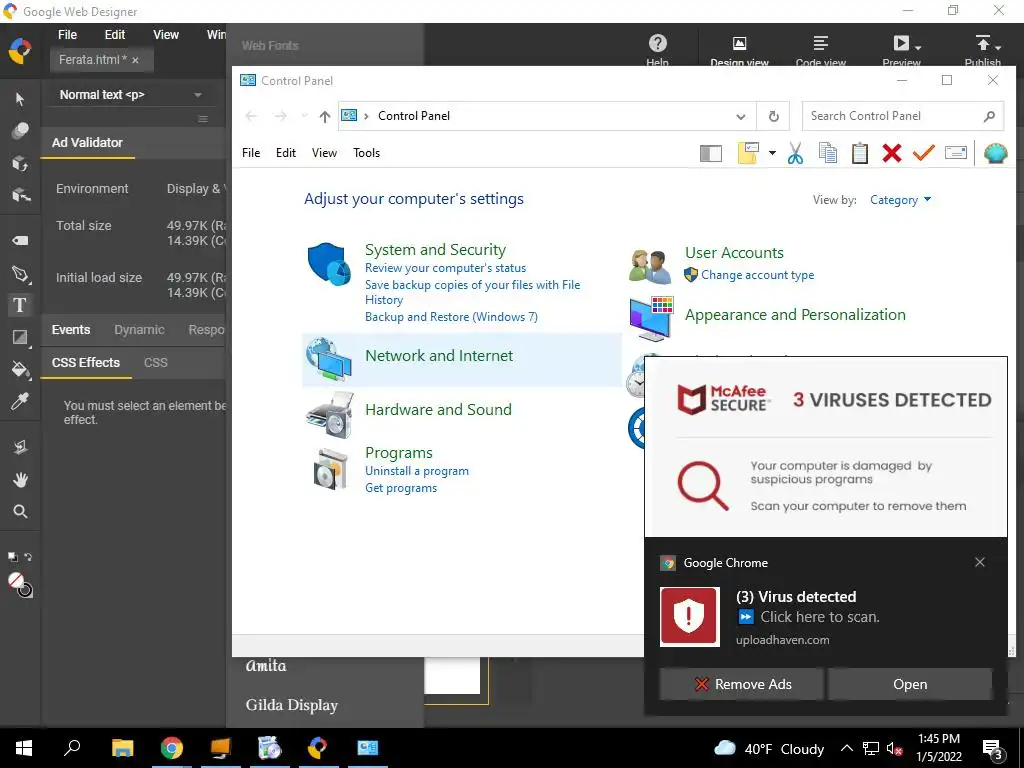Switch to the Dynamic tab

point(139,330)
